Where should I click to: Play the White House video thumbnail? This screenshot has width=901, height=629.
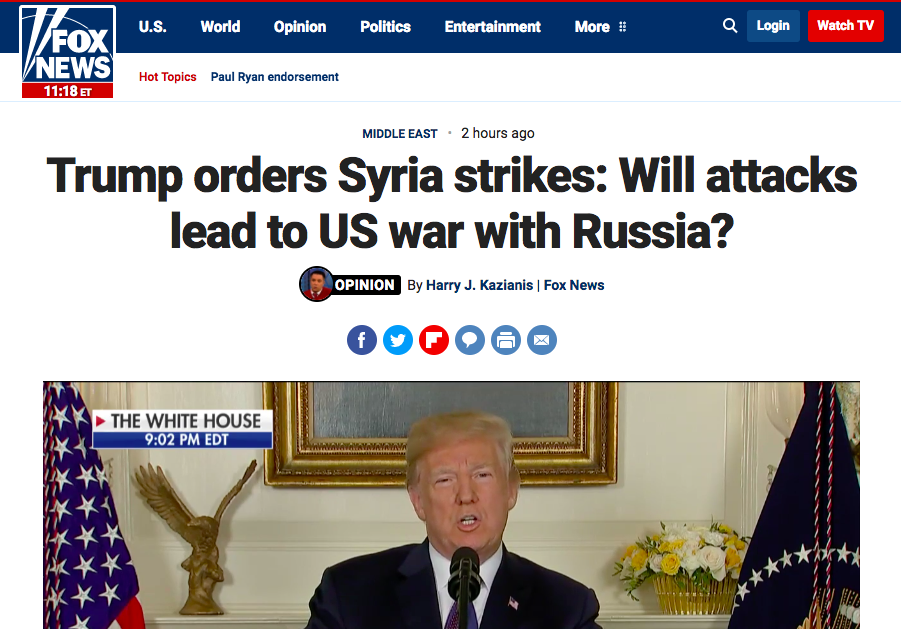pyautogui.click(x=451, y=505)
